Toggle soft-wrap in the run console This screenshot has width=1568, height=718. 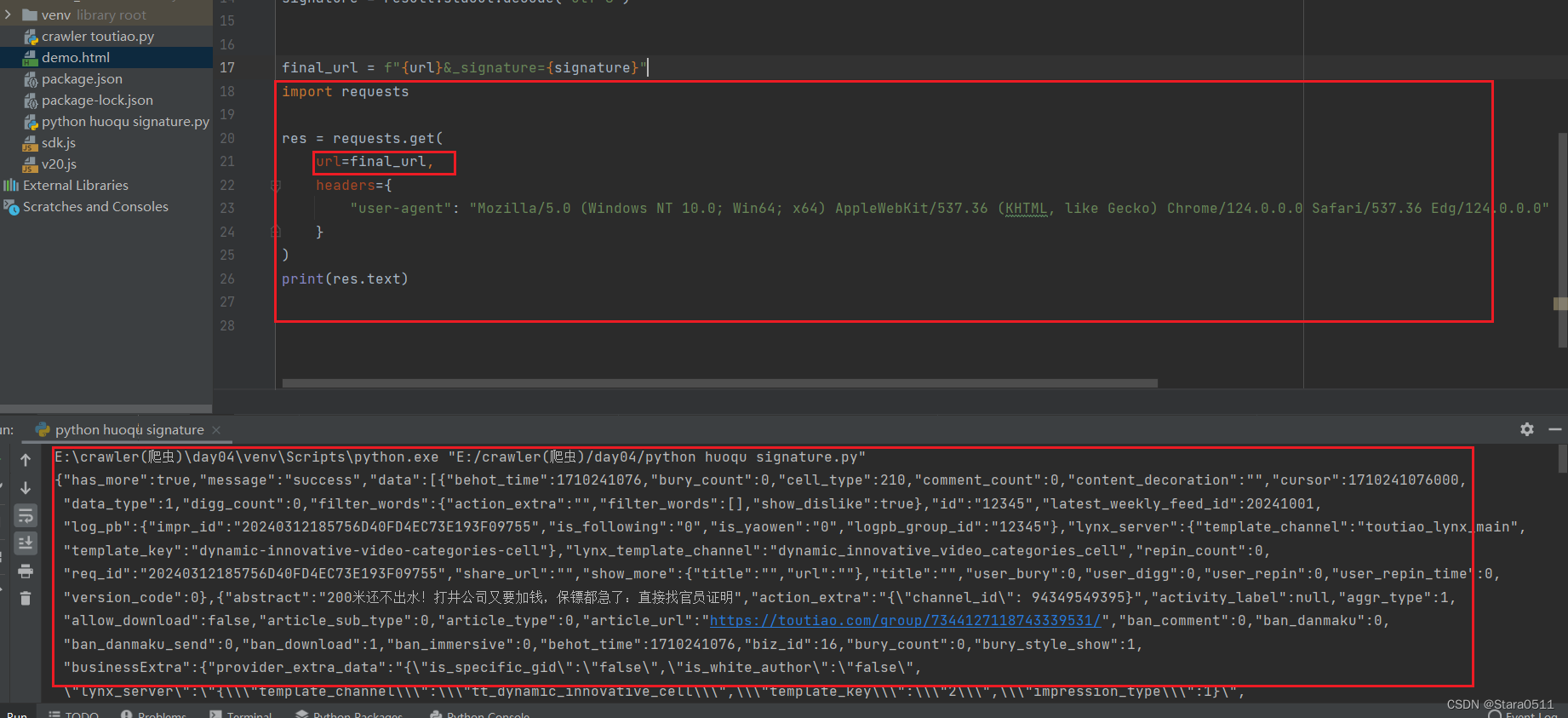click(26, 515)
